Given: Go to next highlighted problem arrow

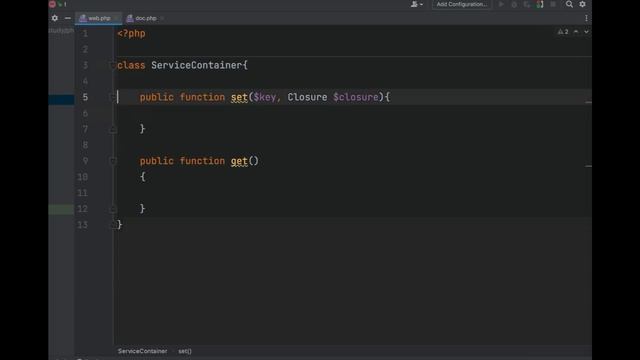Looking at the screenshot, I should click(x=586, y=31).
